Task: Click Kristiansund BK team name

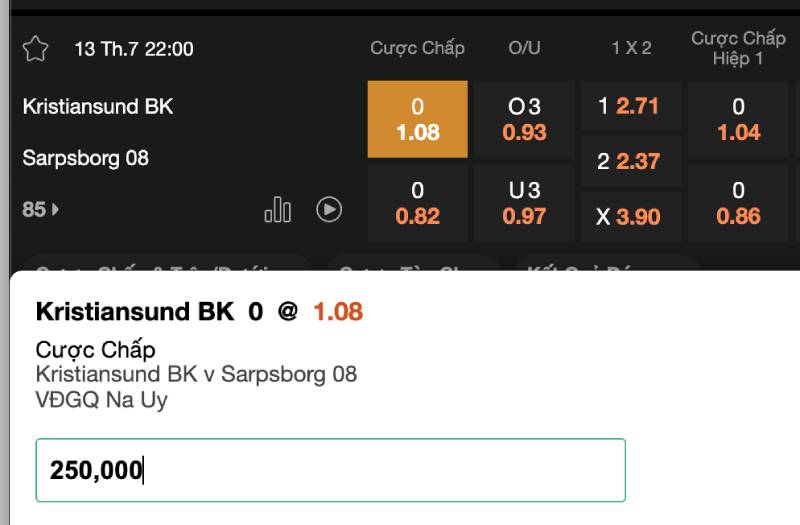Action: point(98,106)
